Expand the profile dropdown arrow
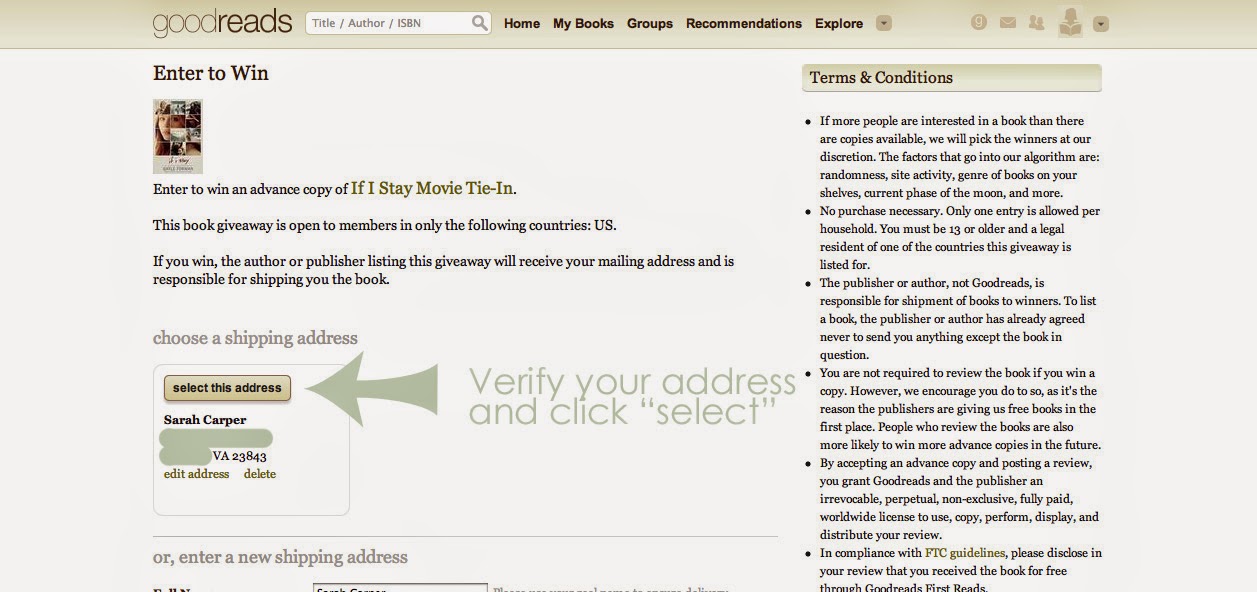The width and height of the screenshot is (1257, 592). point(1100,23)
